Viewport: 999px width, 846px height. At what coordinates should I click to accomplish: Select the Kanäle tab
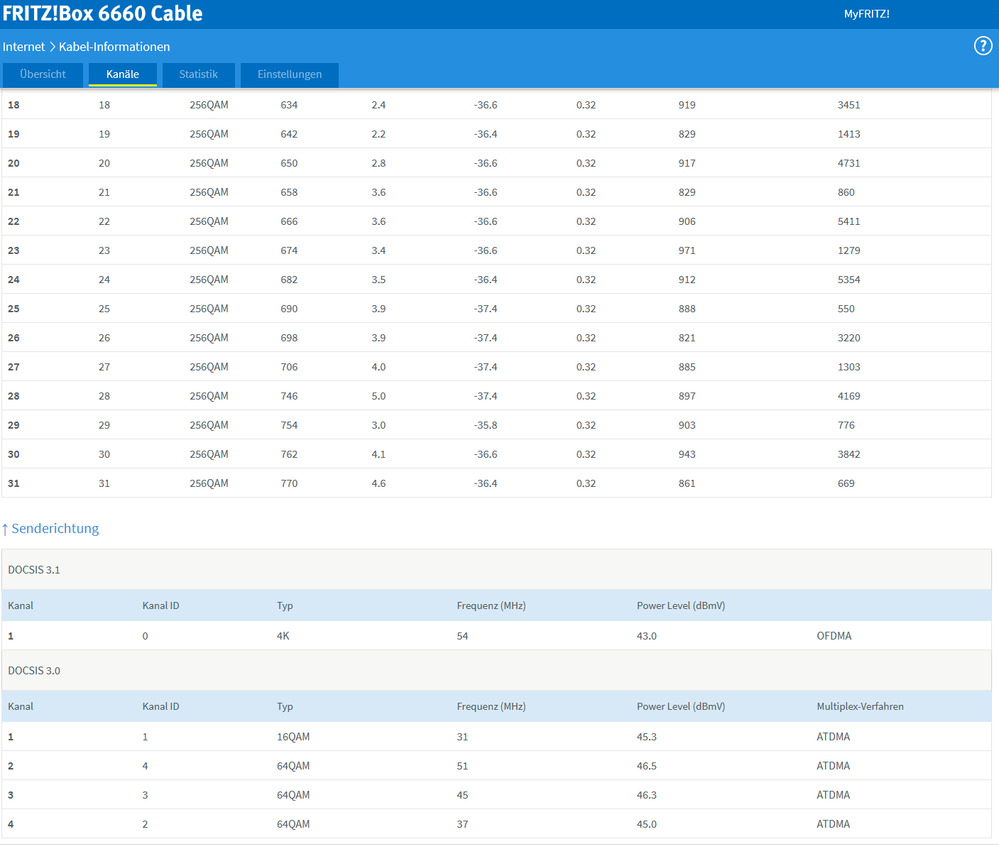click(122, 75)
